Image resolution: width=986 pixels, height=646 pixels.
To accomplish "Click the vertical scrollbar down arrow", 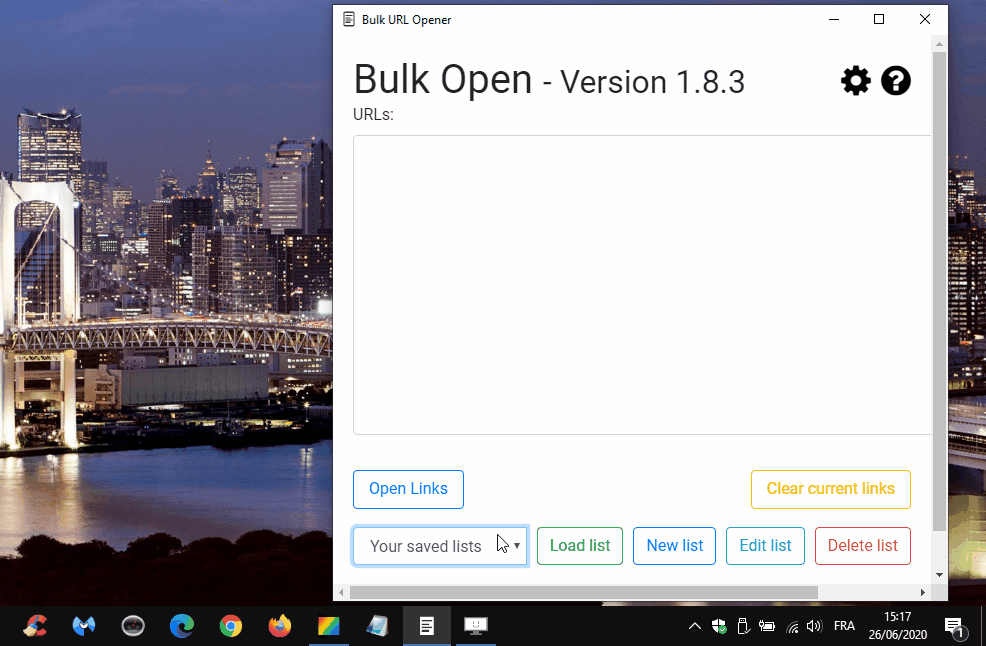I will [x=939, y=574].
